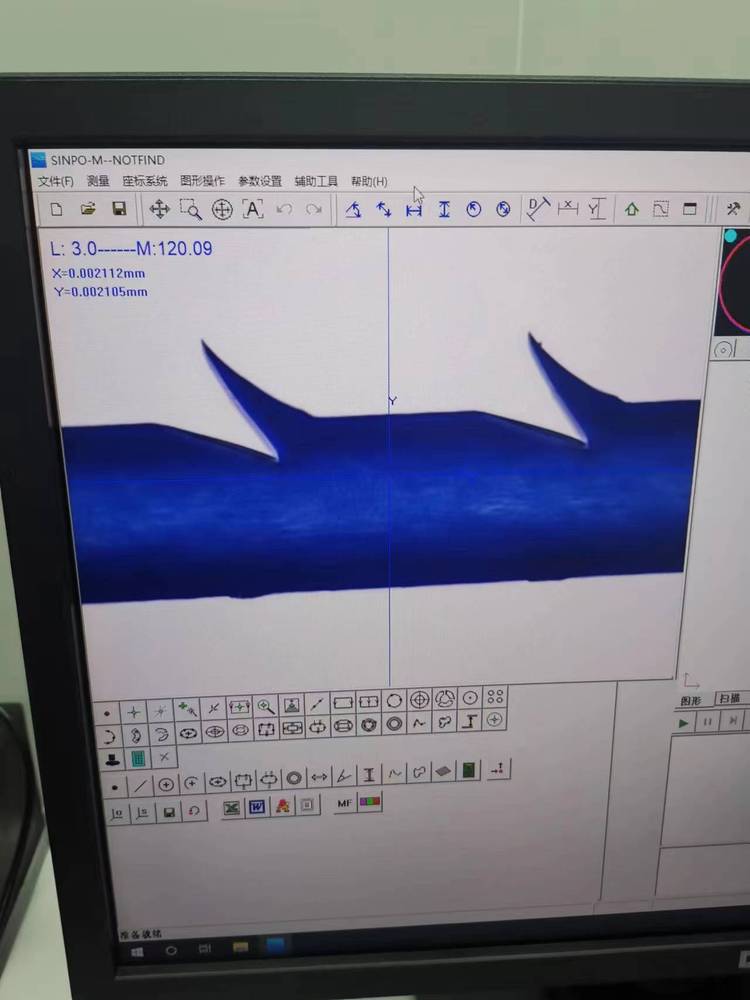Choose the blue vertical distance dimension icon

(x=444, y=210)
